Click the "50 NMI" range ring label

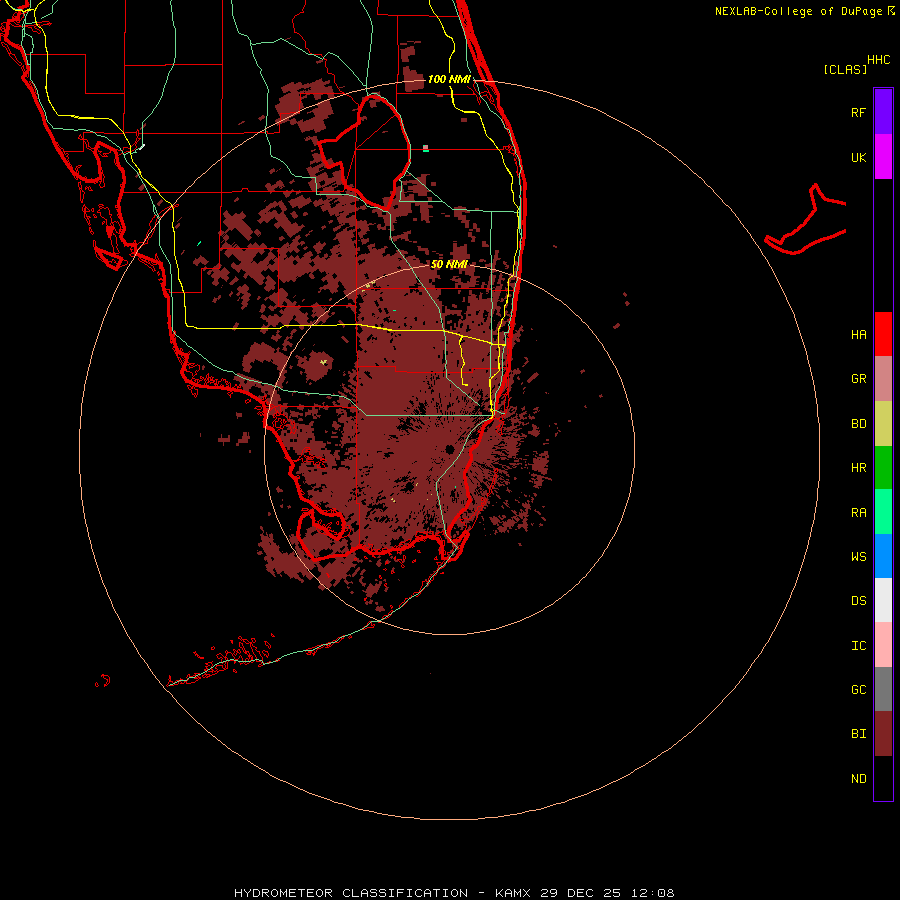449,265
